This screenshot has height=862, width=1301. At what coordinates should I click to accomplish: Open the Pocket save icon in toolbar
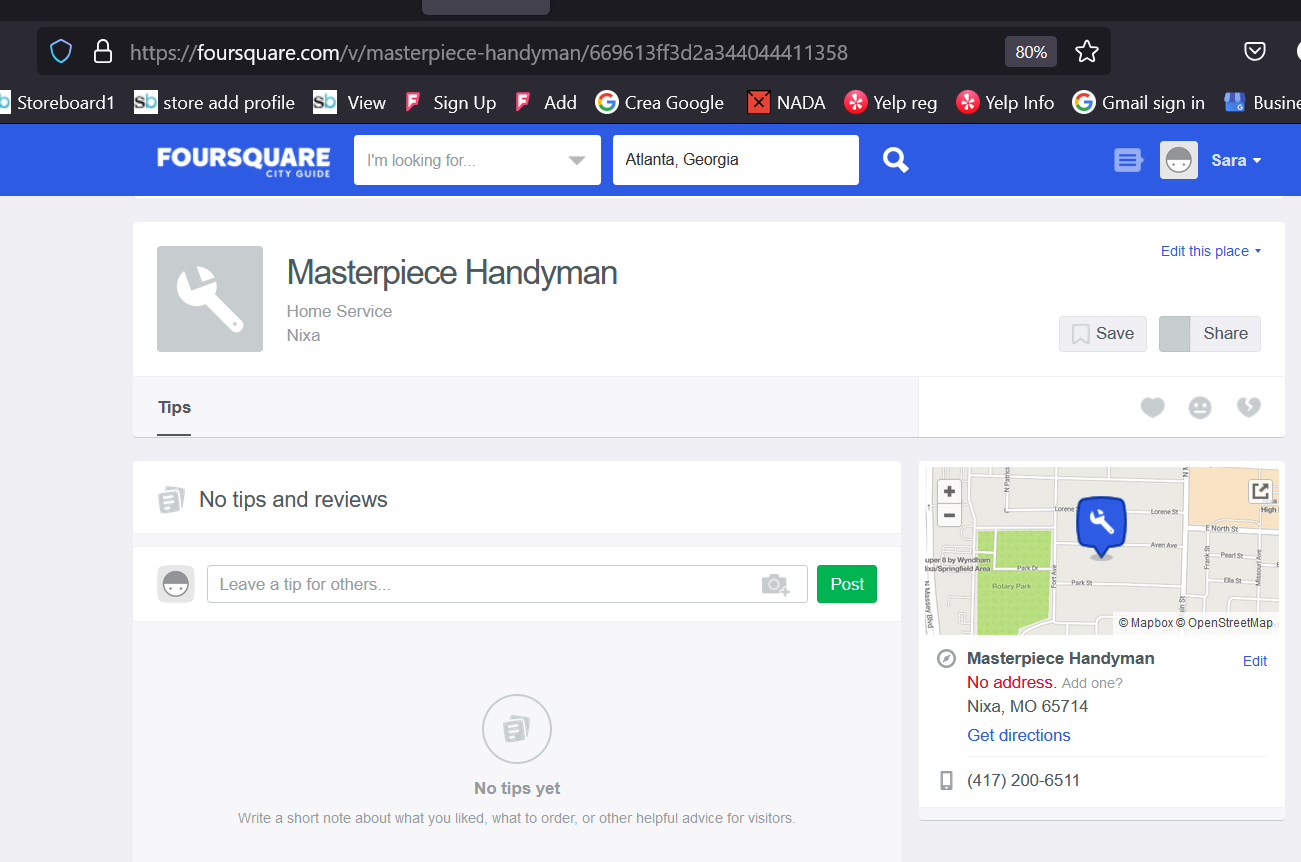pyautogui.click(x=1255, y=51)
